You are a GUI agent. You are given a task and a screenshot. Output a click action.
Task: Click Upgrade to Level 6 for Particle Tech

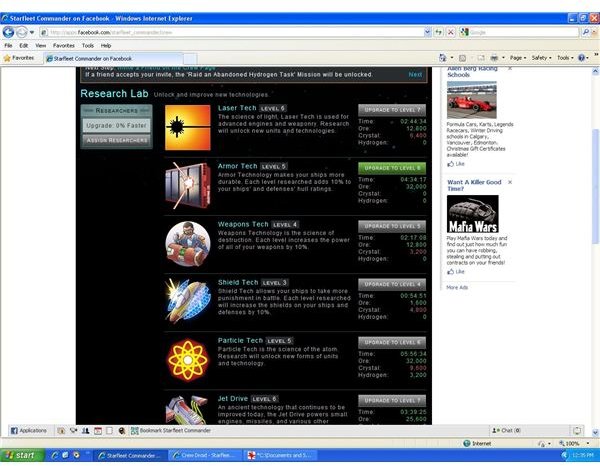coord(392,342)
